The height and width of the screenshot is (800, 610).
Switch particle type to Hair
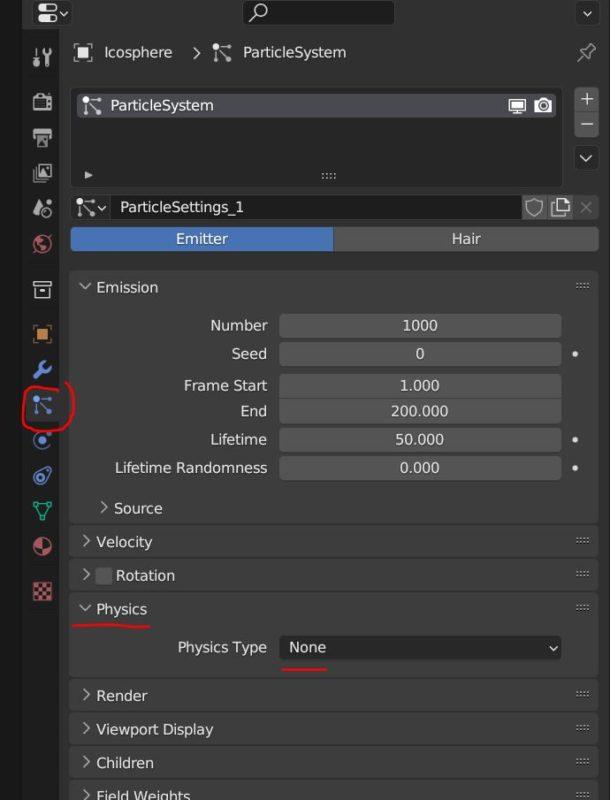click(x=466, y=239)
